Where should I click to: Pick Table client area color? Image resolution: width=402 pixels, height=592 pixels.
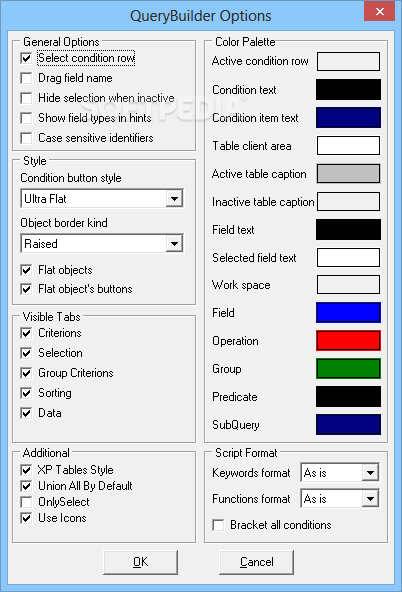(x=348, y=146)
